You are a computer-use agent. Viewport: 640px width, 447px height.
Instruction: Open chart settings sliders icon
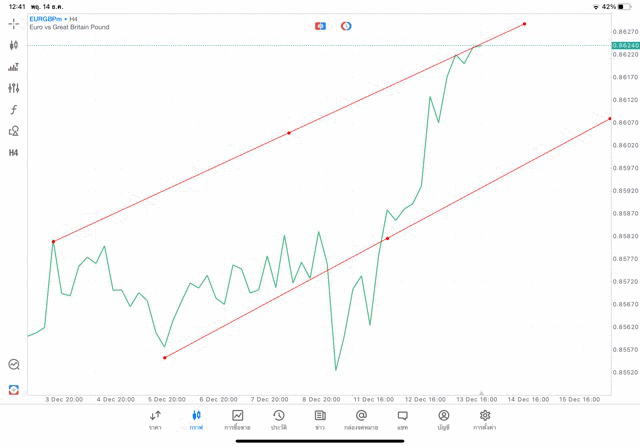pyautogui.click(x=14, y=88)
